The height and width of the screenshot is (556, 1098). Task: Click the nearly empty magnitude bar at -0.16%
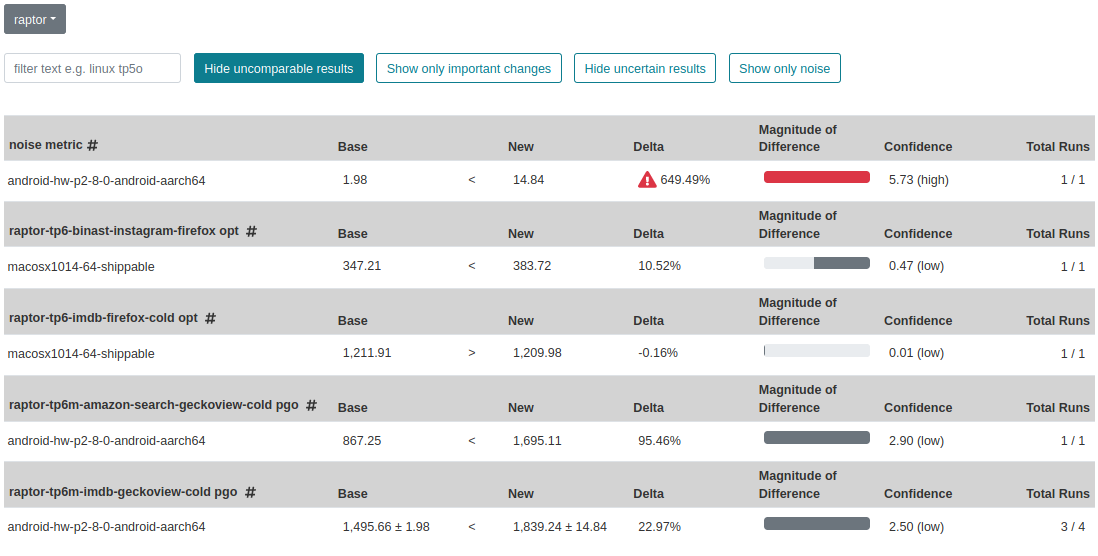pos(816,350)
